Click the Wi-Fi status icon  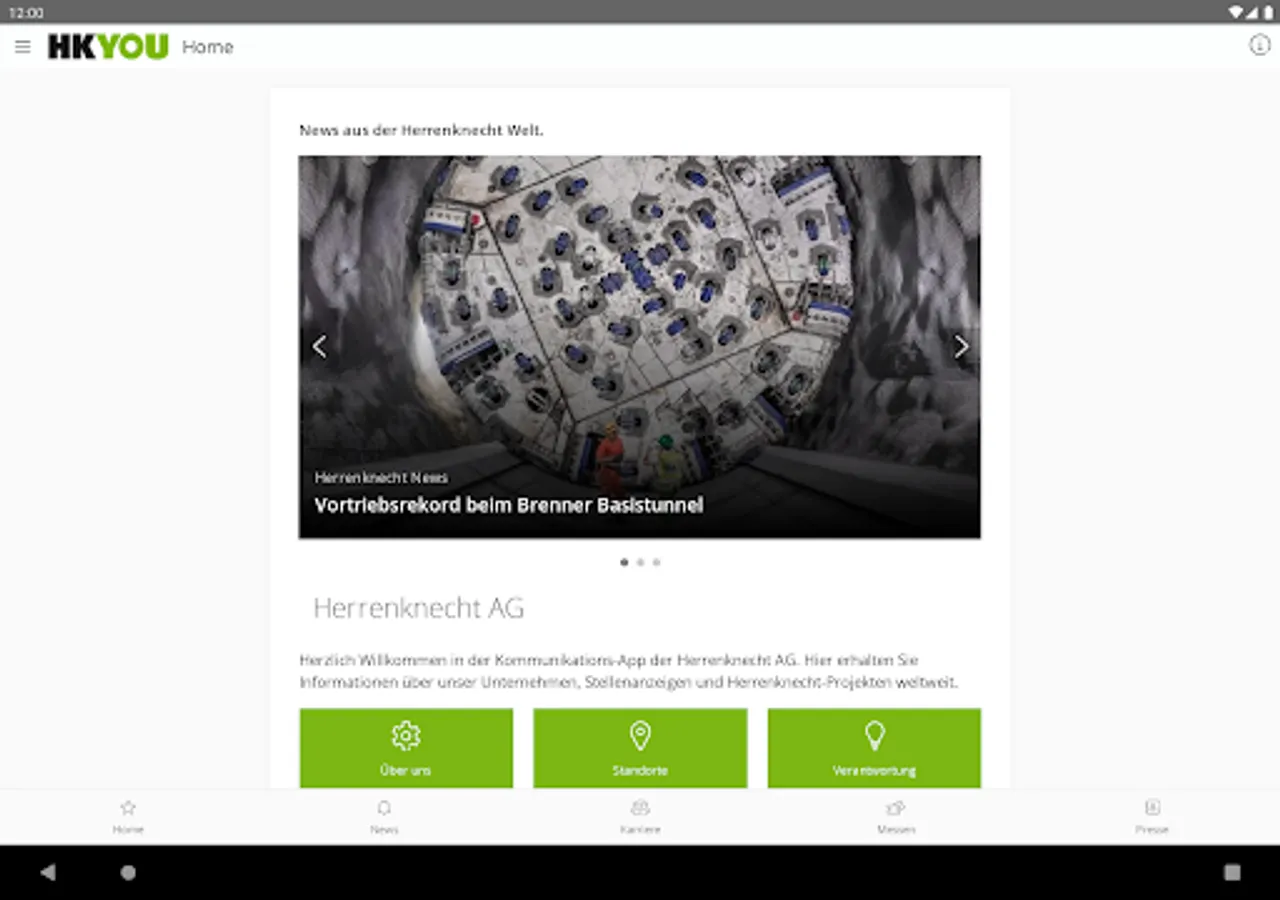click(x=1236, y=12)
